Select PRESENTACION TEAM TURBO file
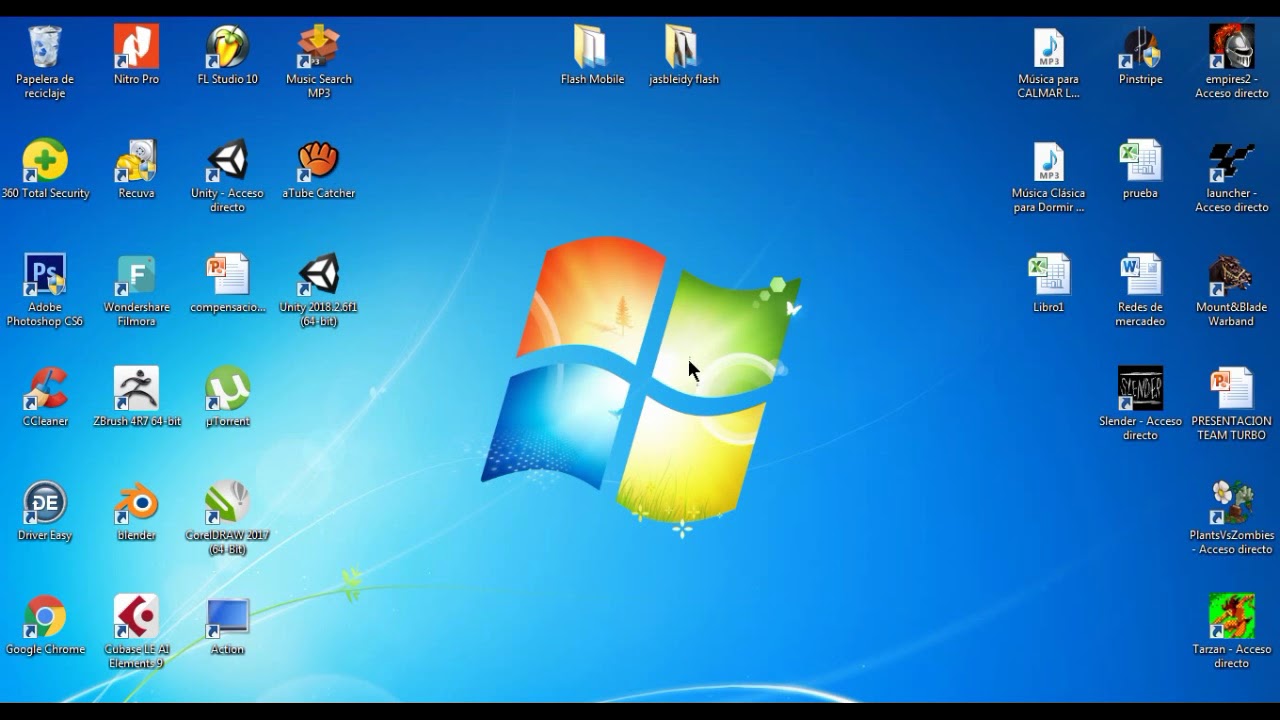 pos(1231,389)
